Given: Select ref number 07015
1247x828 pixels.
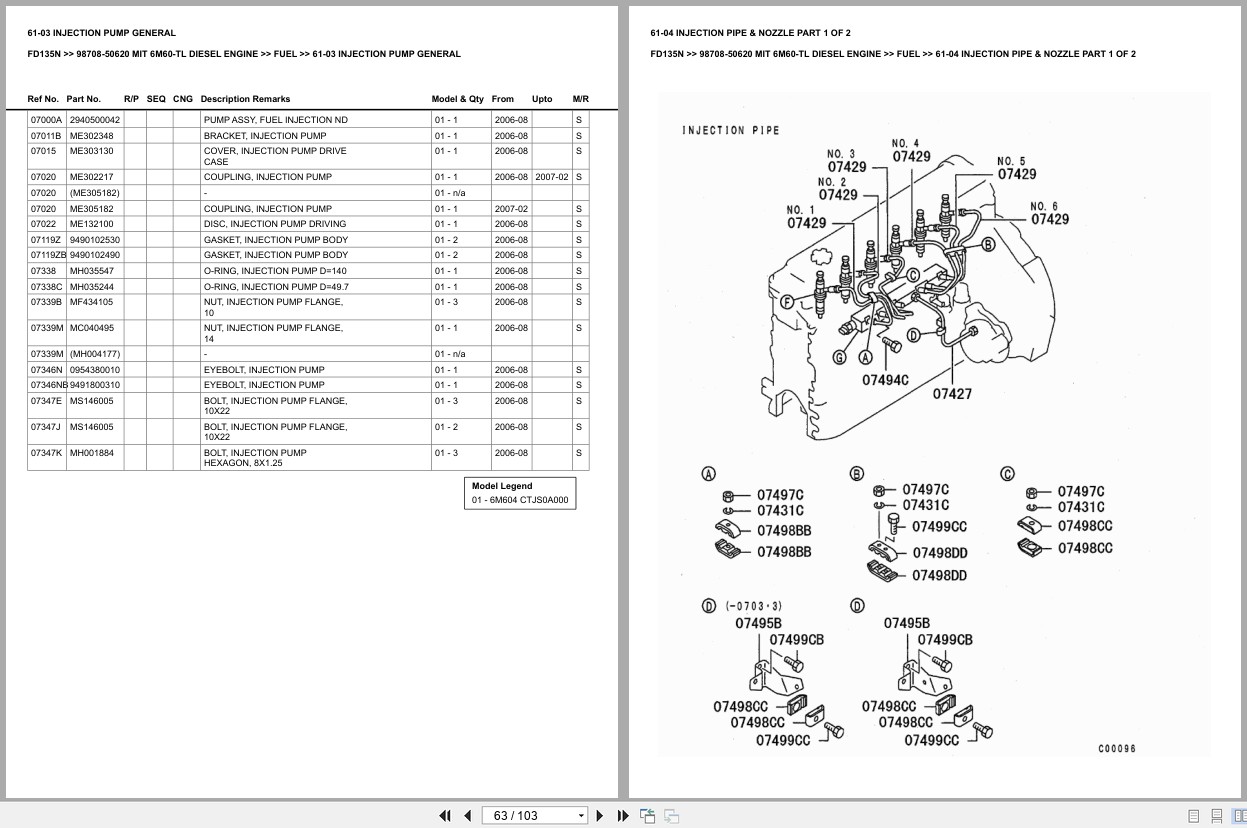Looking at the screenshot, I should click(x=43, y=151).
